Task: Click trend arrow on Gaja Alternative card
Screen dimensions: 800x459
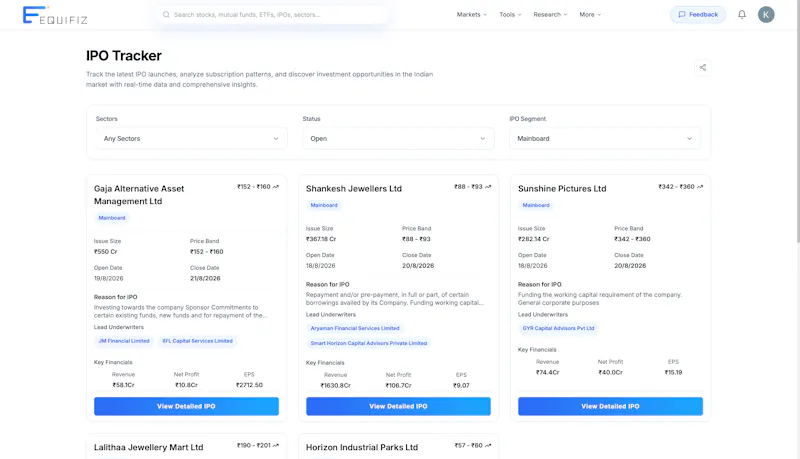Action: coord(276,187)
